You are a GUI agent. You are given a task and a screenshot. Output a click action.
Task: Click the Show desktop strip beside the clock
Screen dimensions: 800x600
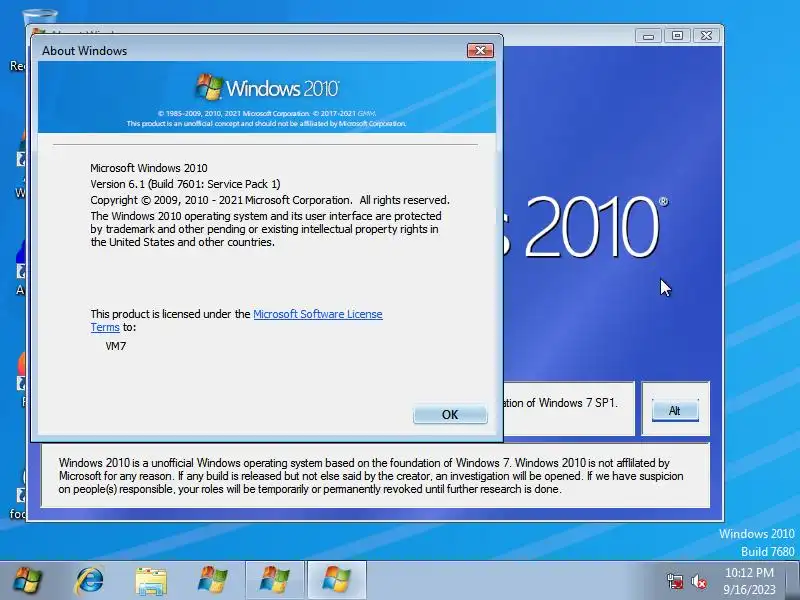pos(793,581)
